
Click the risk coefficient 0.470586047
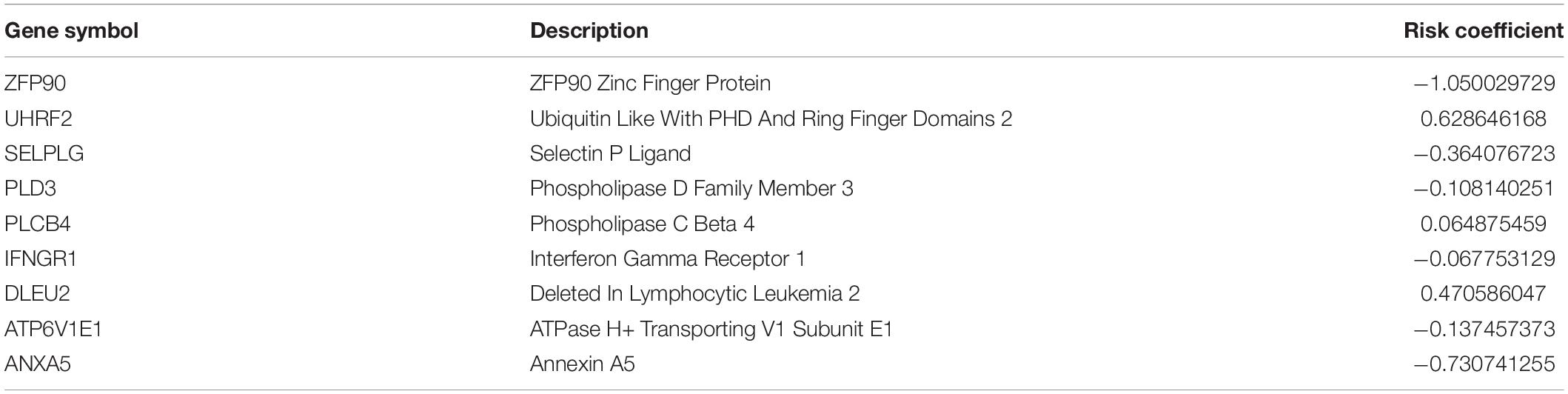1484,294
